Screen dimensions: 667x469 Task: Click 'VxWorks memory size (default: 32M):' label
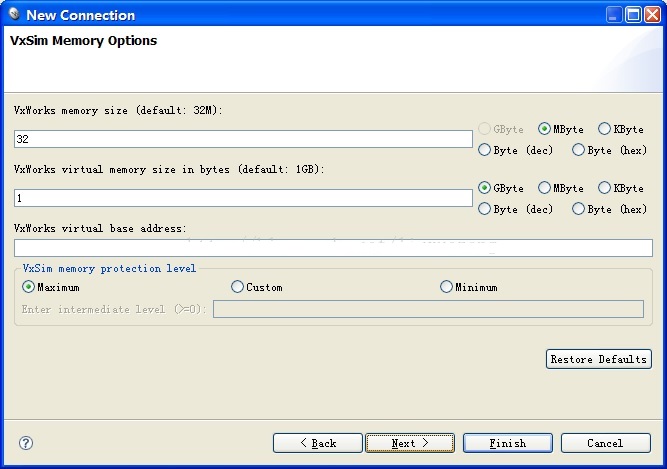point(118,111)
